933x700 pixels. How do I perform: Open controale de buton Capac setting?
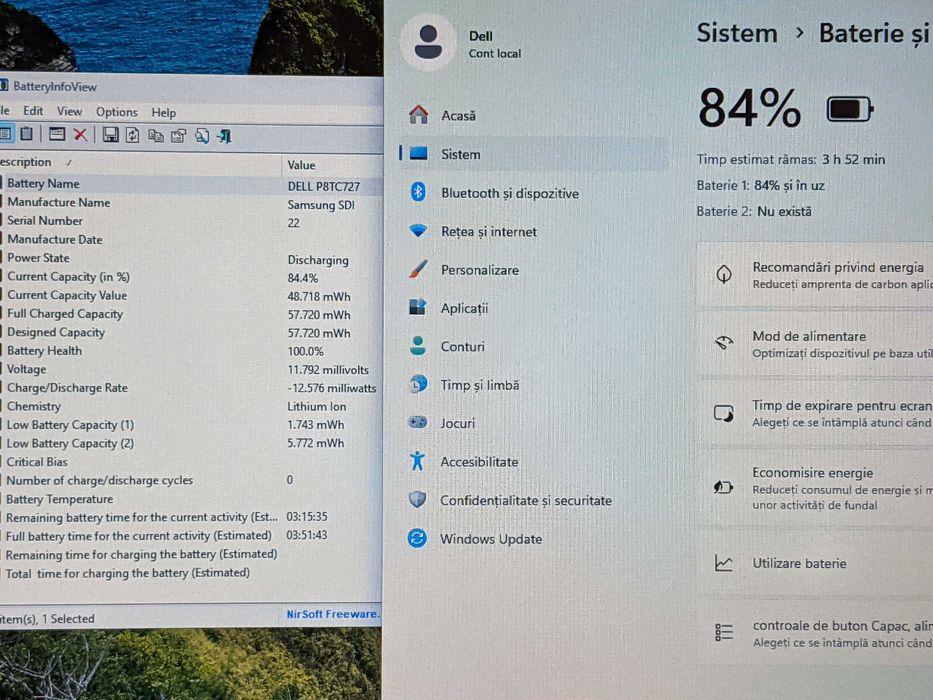coord(815,633)
